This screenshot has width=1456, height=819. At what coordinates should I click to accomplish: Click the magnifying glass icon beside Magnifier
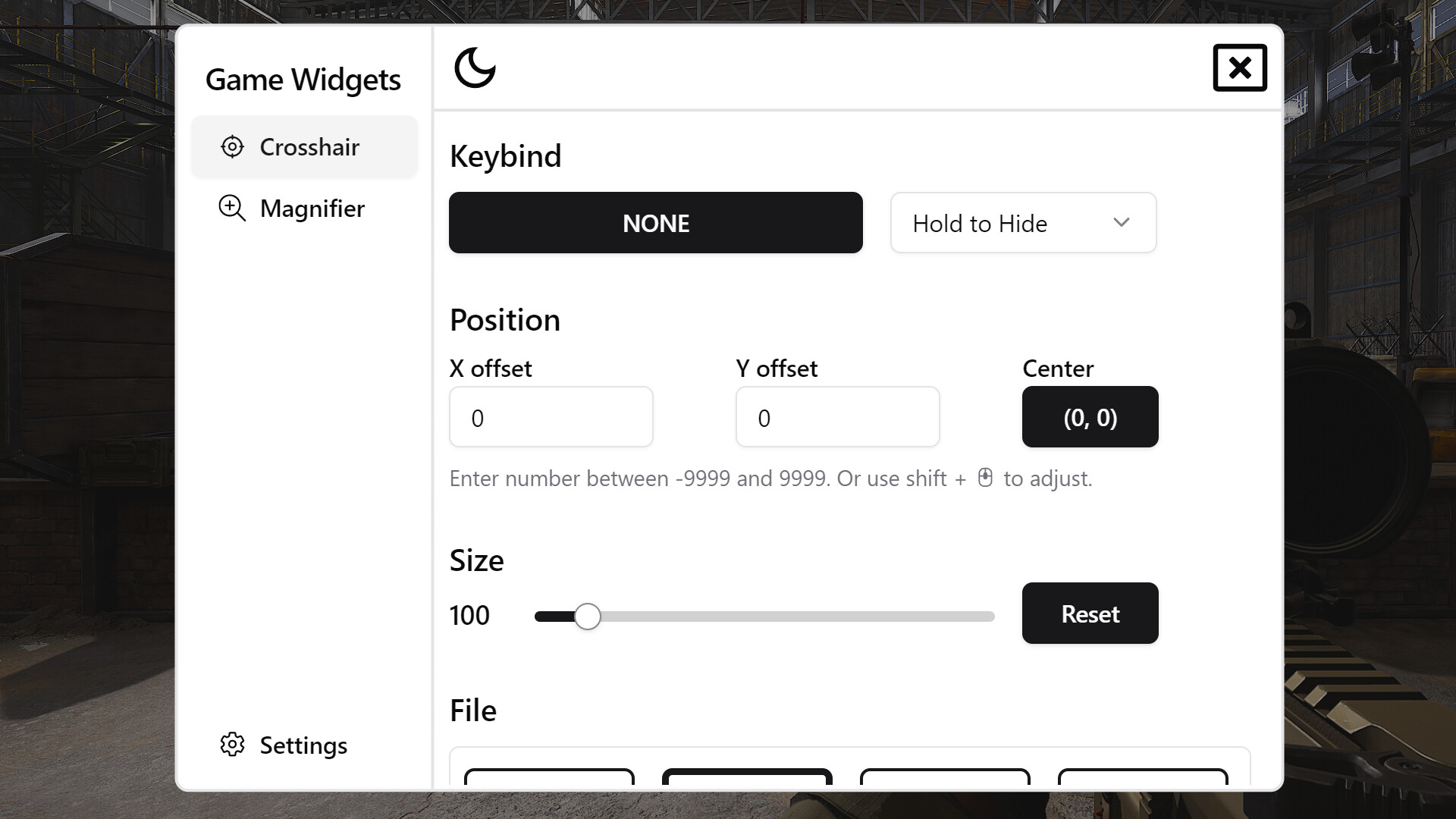tap(232, 208)
